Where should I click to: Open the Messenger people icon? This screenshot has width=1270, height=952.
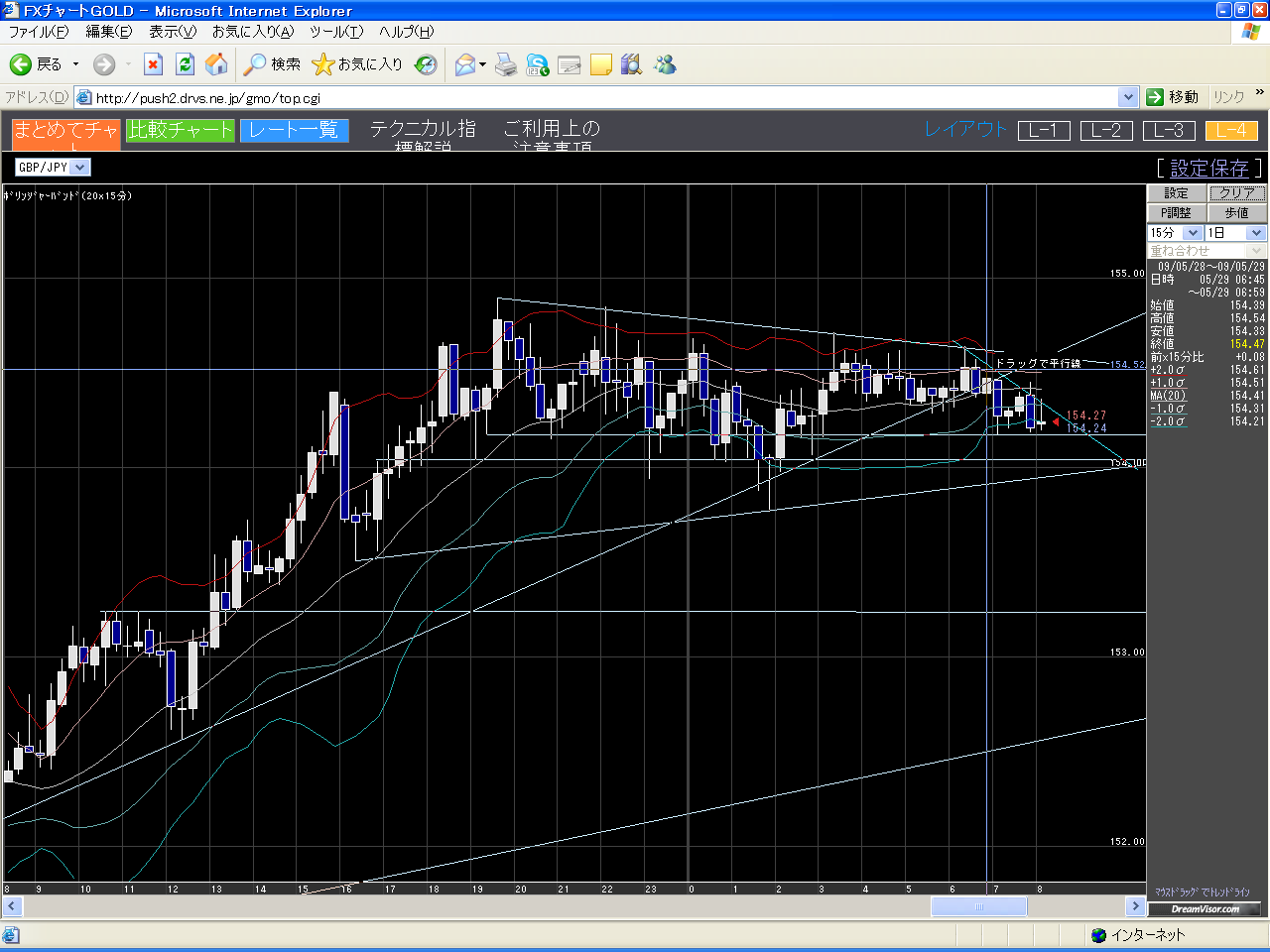click(665, 65)
